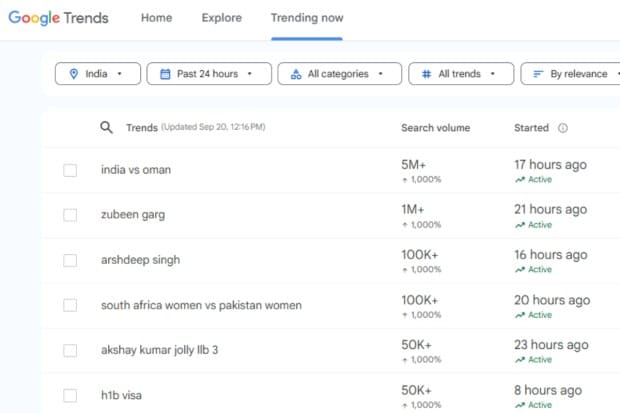Viewport: 620px width, 413px height.
Task: Open the akshay kumar jolly llb 3 trend
Action: (159, 350)
